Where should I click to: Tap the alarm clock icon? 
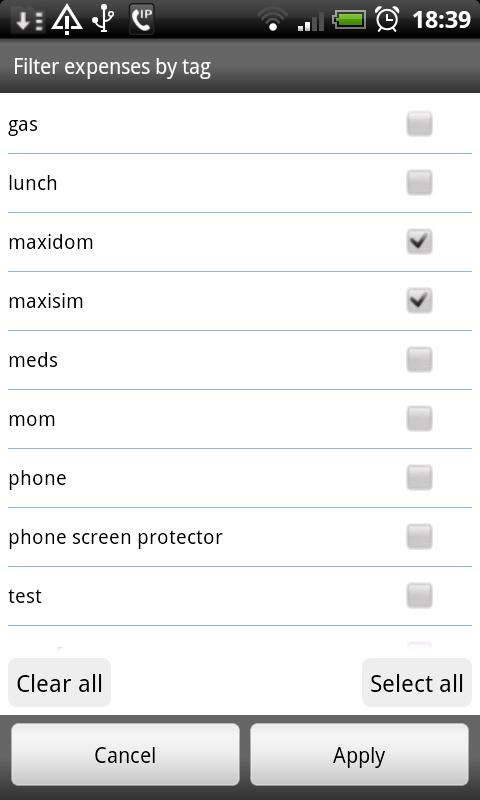(387, 19)
